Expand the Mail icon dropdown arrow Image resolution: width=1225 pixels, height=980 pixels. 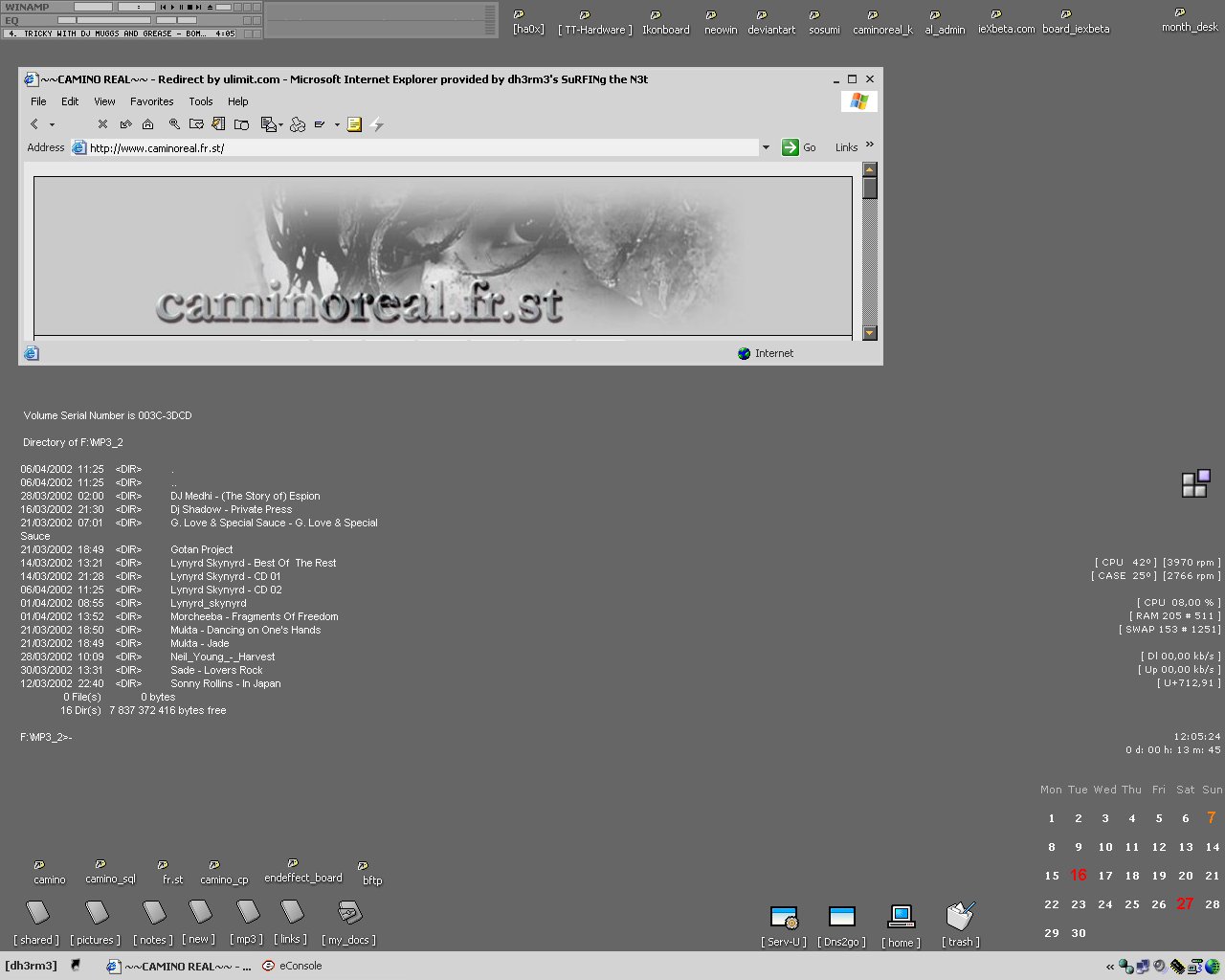280,125
